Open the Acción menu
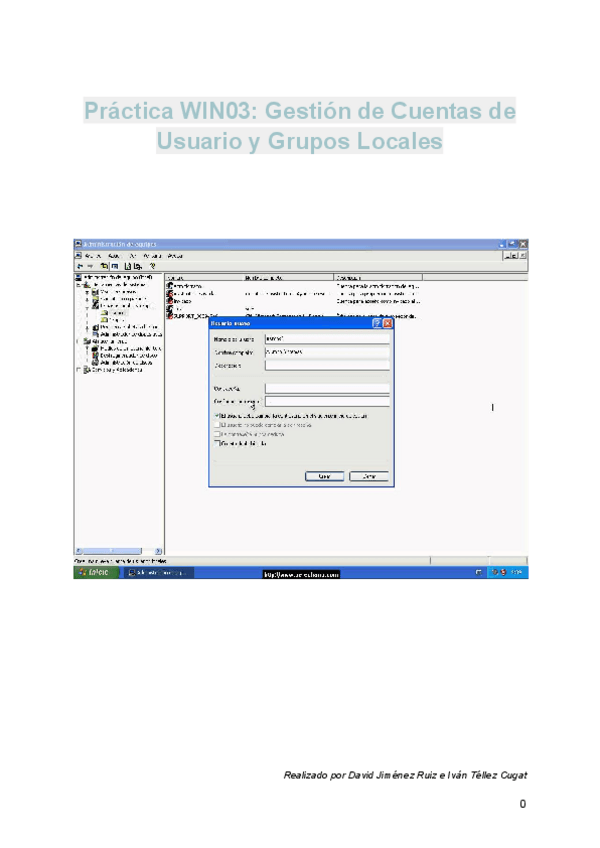 [x=114, y=256]
